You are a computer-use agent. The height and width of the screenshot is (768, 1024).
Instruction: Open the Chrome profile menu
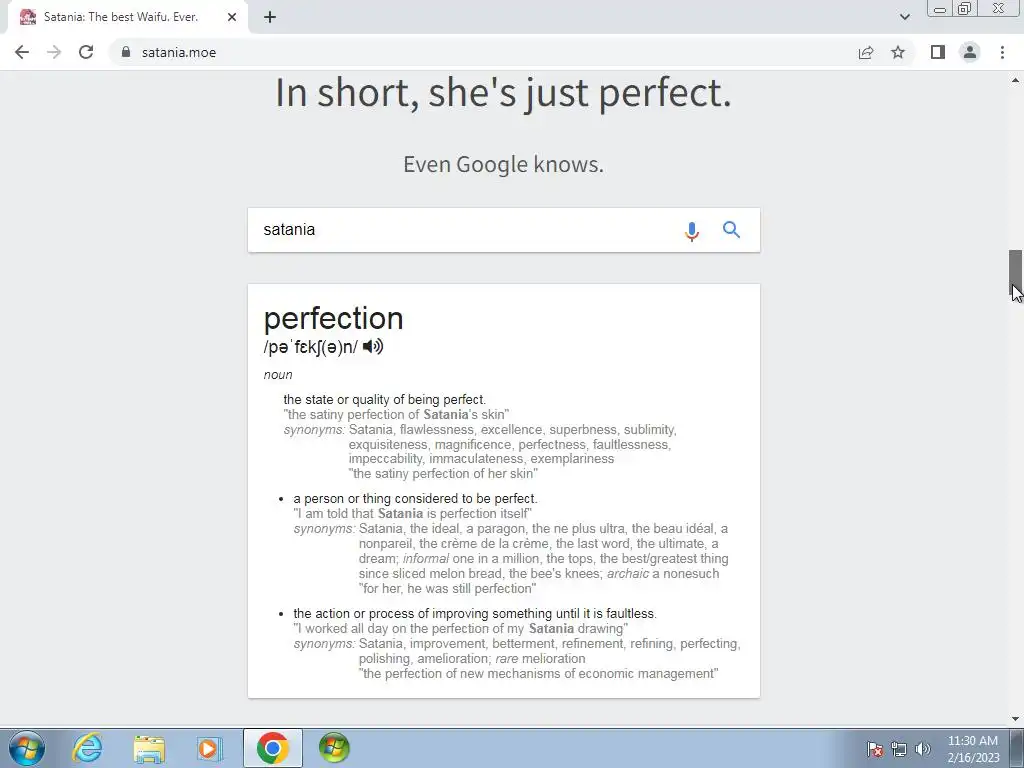point(970,52)
